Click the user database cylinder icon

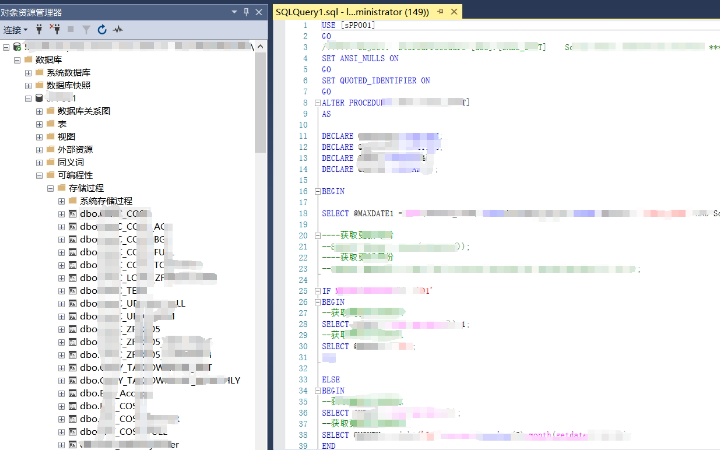point(39,98)
